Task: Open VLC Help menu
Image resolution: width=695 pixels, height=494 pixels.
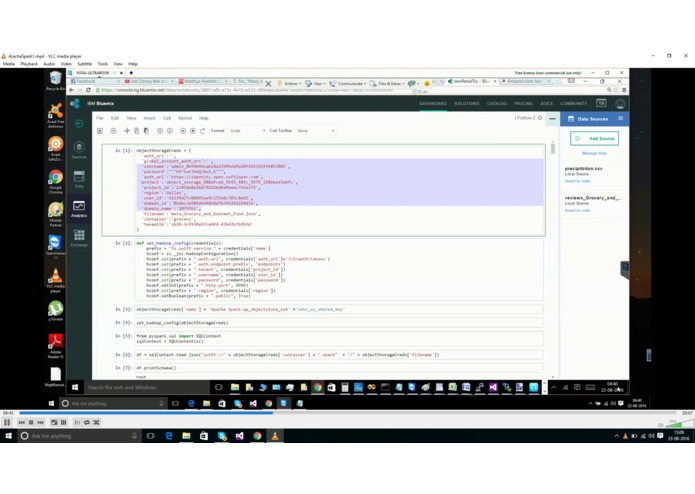Action: tap(133, 64)
